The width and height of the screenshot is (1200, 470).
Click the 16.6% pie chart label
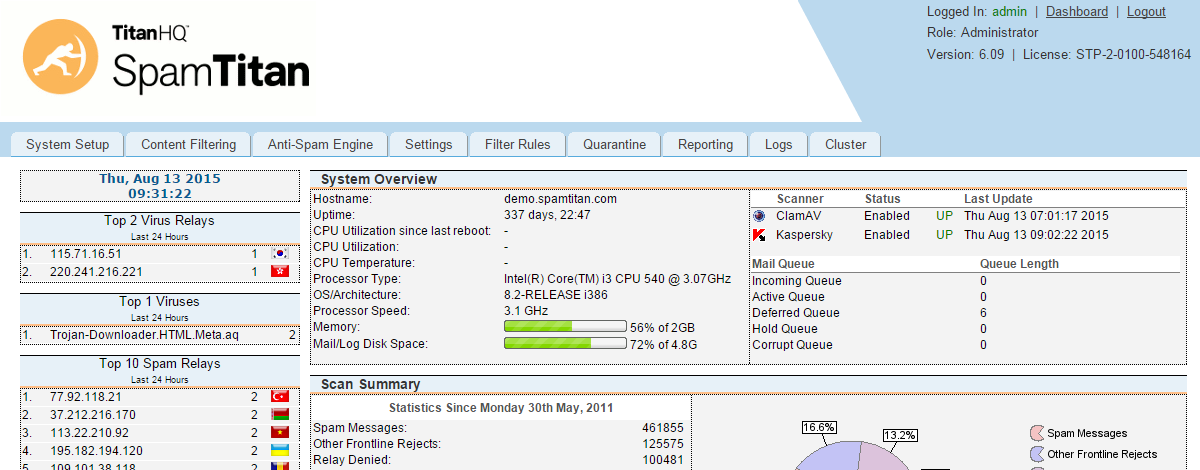(x=819, y=428)
